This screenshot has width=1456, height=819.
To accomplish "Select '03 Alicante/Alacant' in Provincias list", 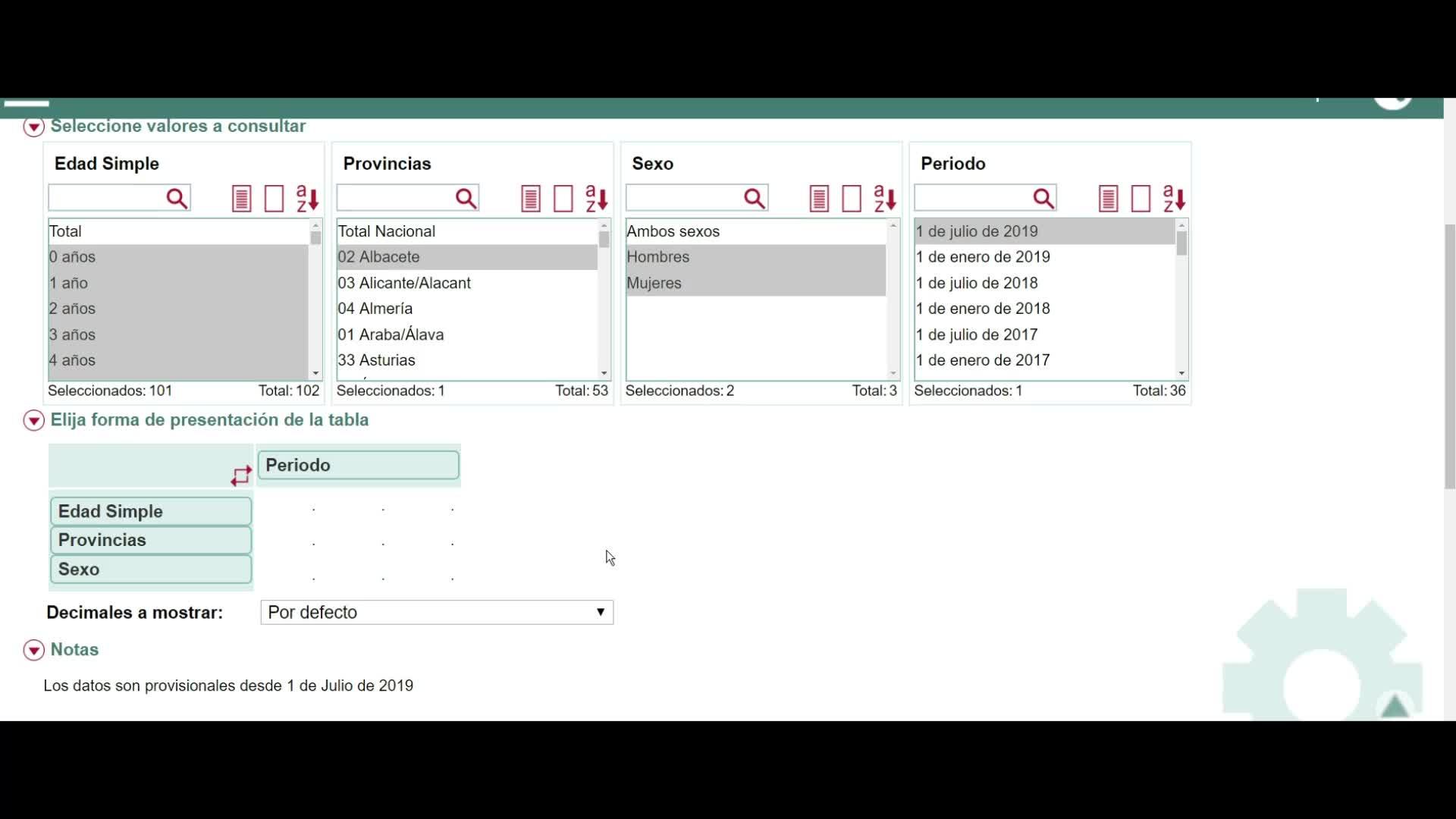I will pyautogui.click(x=404, y=283).
